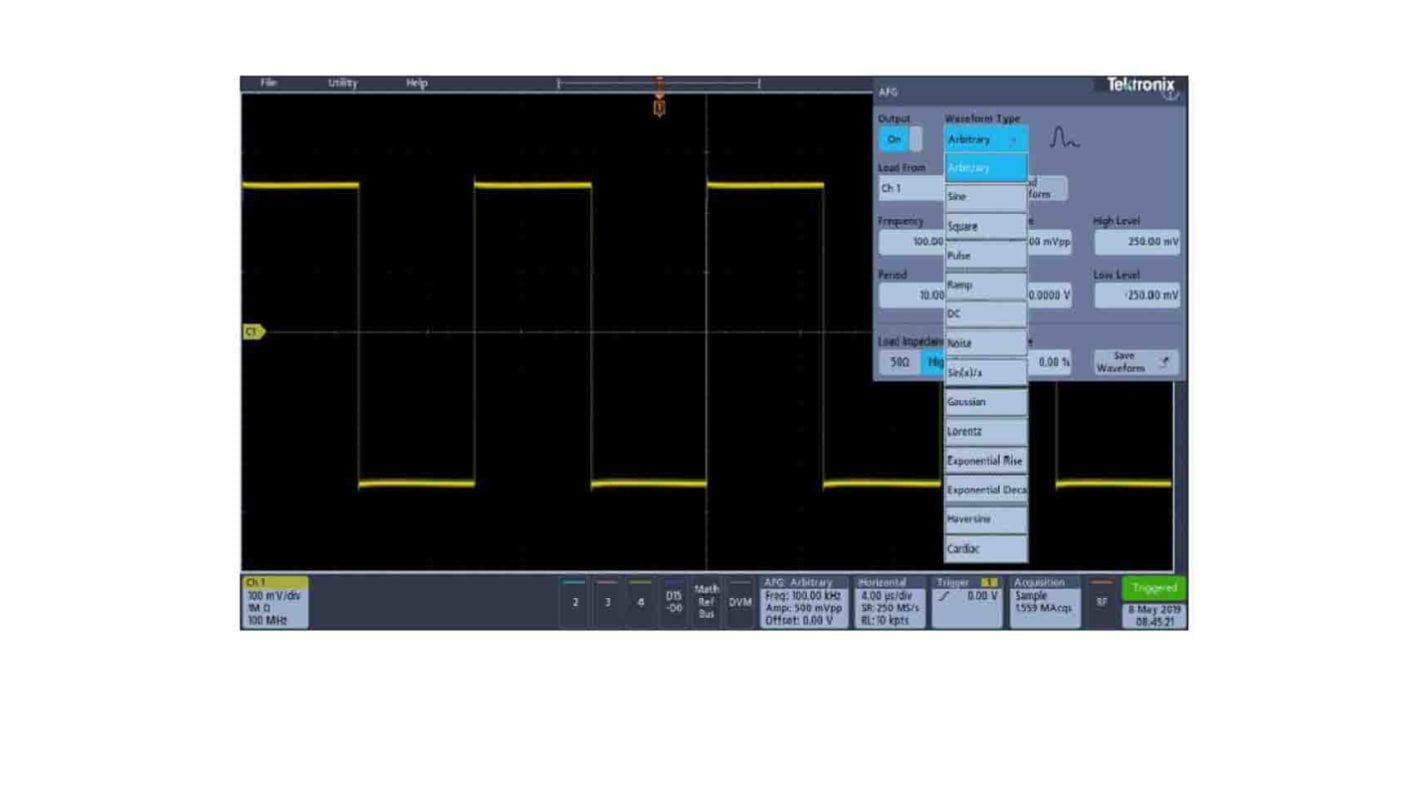
Task: Click the Math Ref Bus button
Action: 706,602
